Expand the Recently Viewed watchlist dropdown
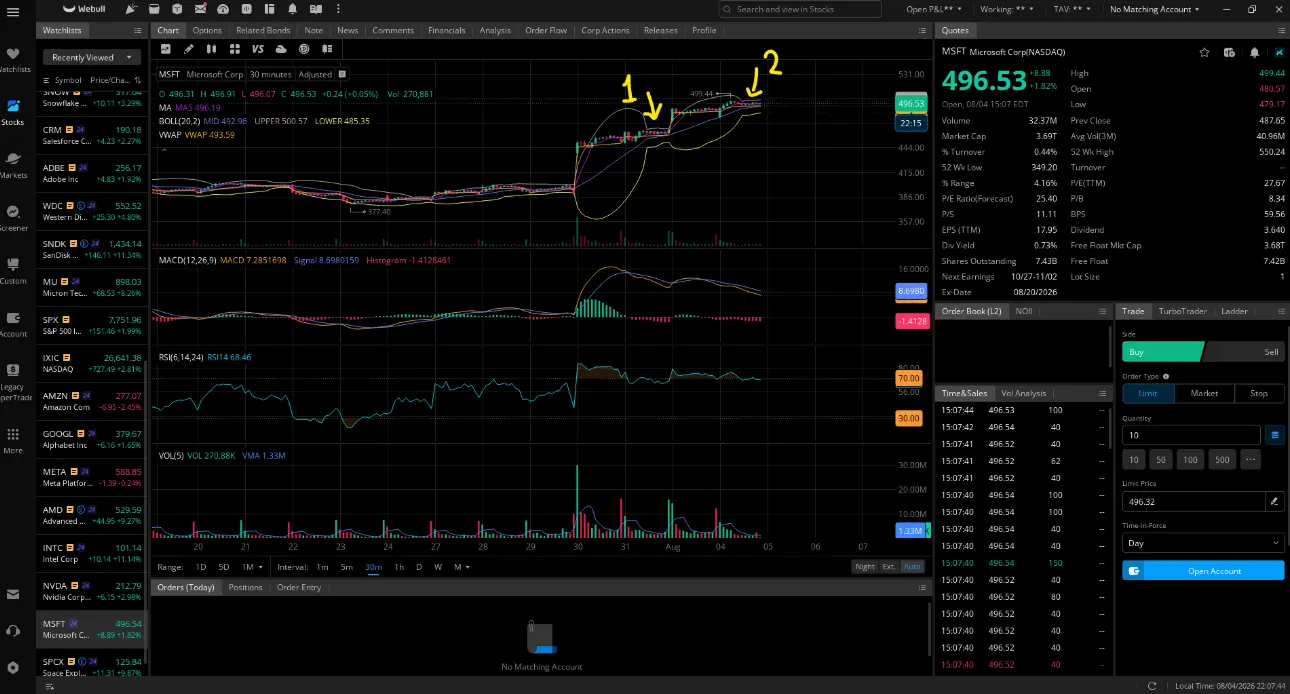This screenshot has height=694, width=1290. [91, 58]
